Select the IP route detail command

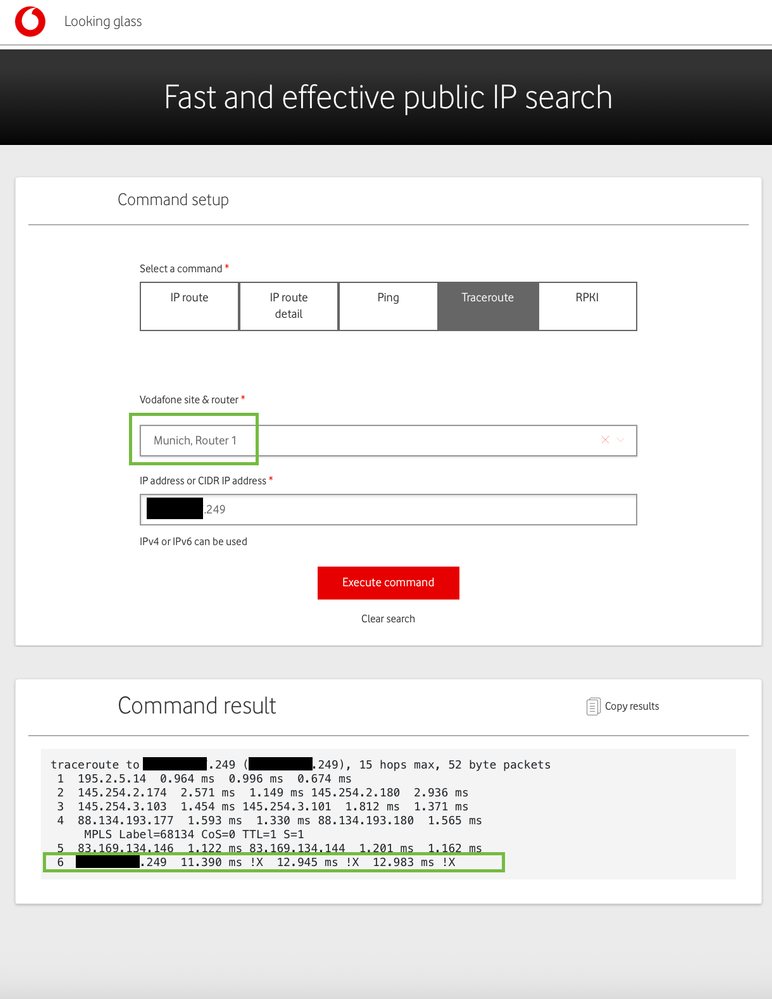[x=289, y=306]
